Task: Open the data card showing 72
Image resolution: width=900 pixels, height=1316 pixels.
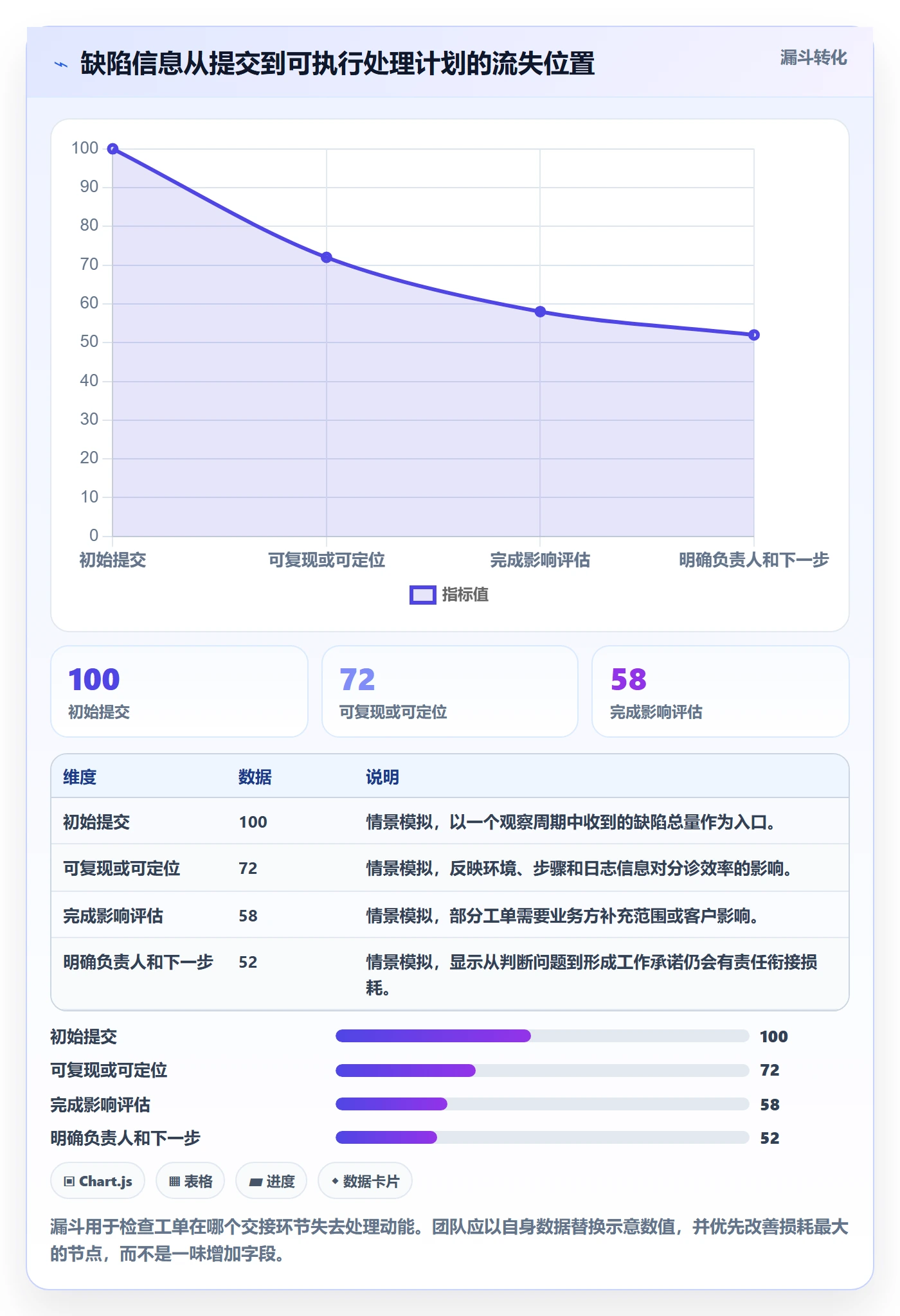Action: pyautogui.click(x=450, y=691)
